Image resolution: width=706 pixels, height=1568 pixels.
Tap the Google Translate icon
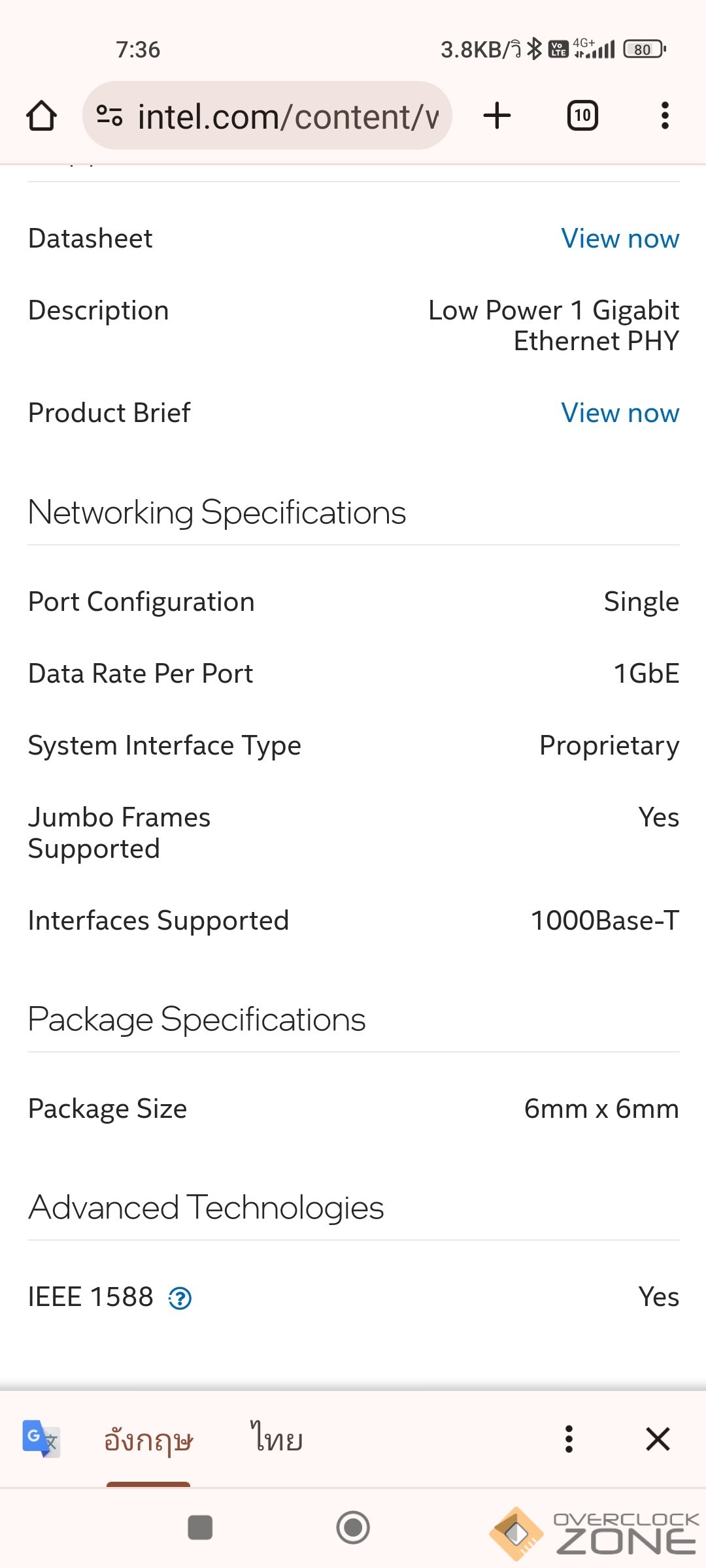(x=41, y=1439)
